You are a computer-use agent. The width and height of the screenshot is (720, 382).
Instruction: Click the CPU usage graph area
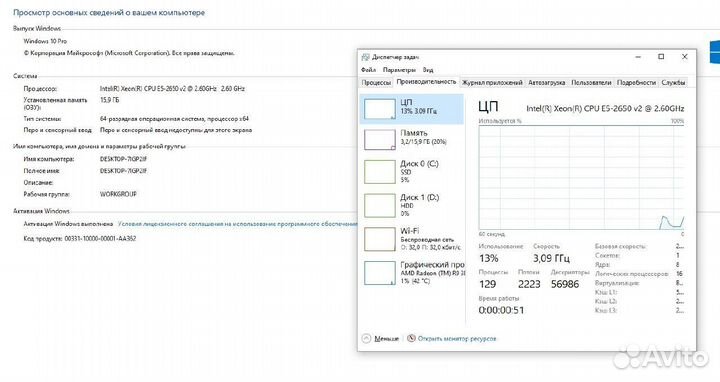[581, 178]
